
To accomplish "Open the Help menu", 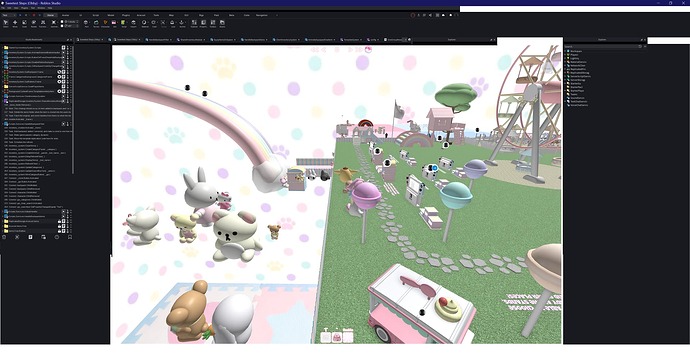I will (x=50, y=8).
